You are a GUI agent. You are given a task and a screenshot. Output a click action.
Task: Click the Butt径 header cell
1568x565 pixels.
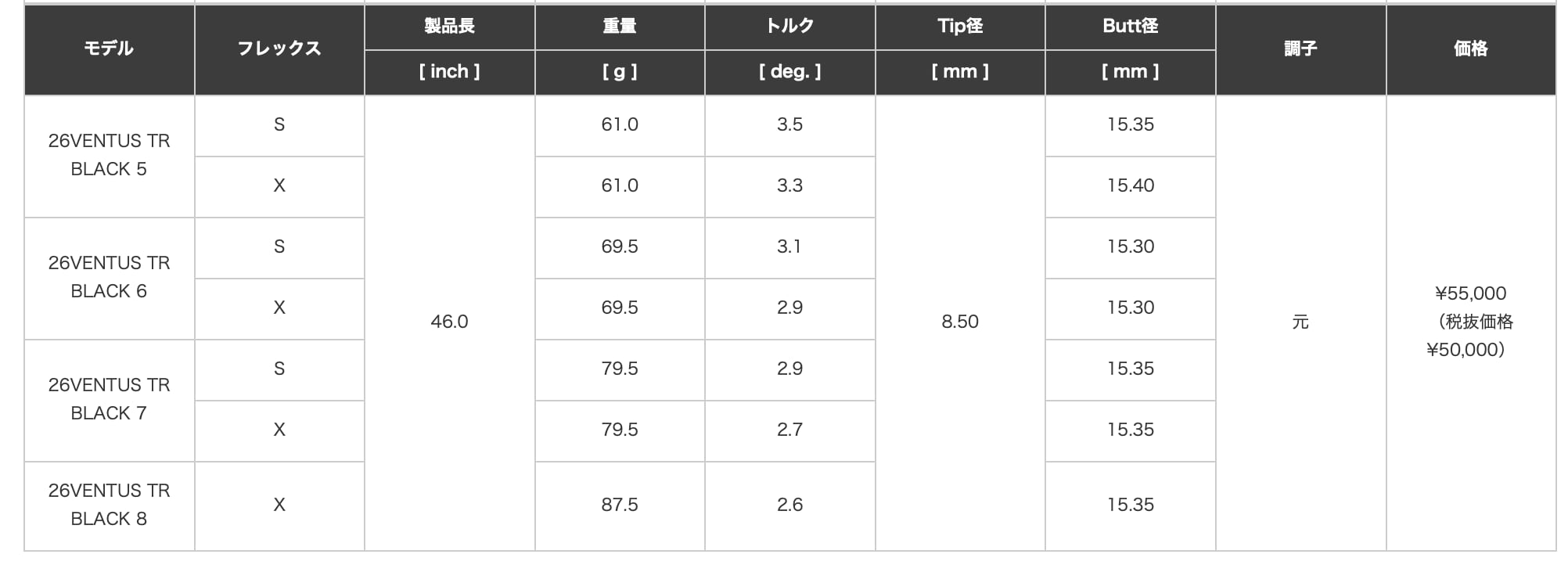(x=1130, y=26)
